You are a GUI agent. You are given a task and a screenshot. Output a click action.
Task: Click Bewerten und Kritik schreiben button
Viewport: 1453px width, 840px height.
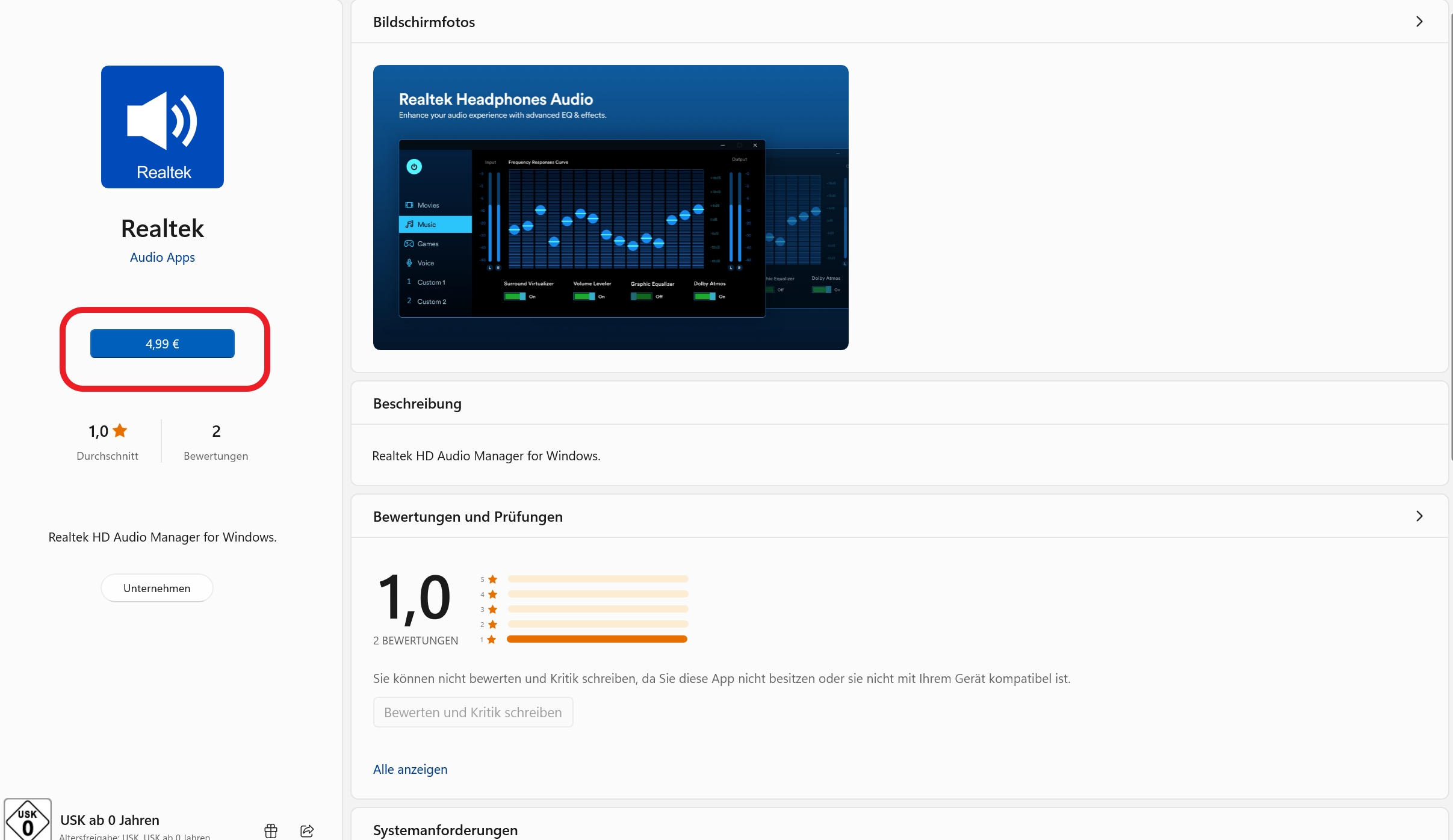click(x=472, y=712)
